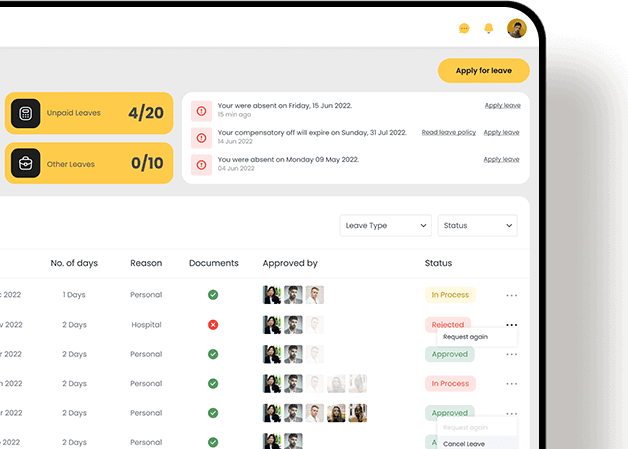The image size is (628, 449).
Task: Expand the Status filter dropdown
Action: (x=477, y=226)
